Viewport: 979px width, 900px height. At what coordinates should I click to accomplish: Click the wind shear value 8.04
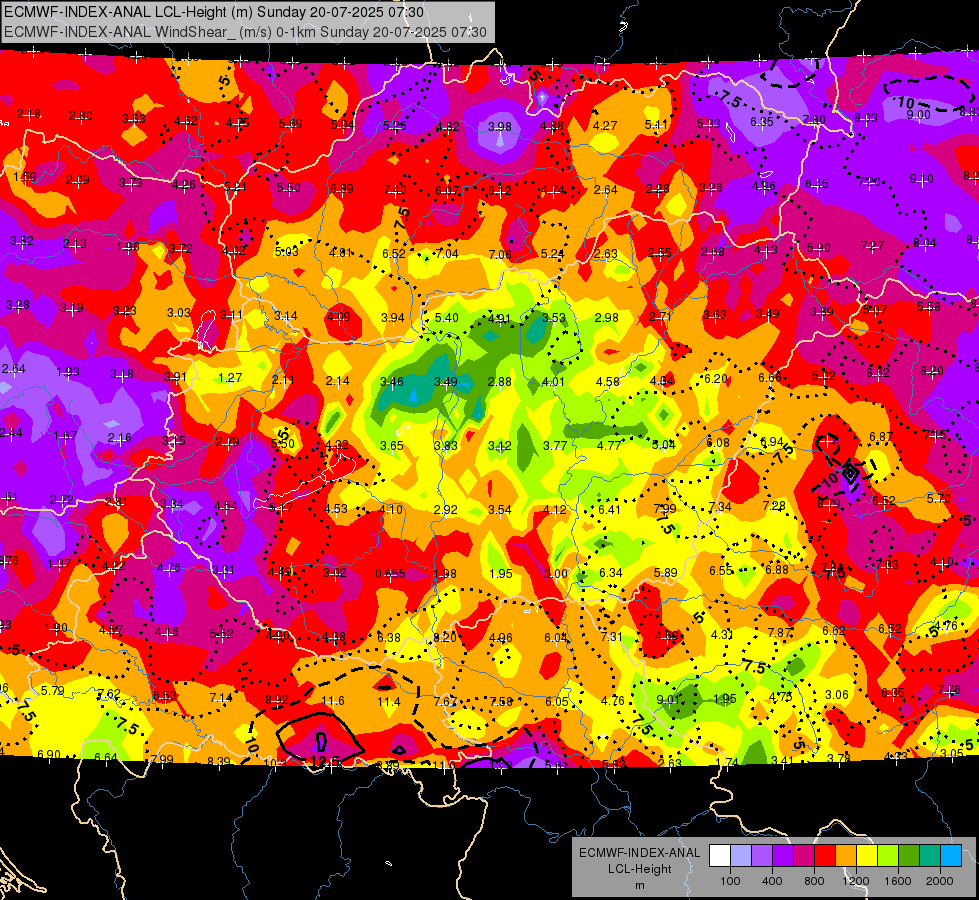click(x=925, y=243)
